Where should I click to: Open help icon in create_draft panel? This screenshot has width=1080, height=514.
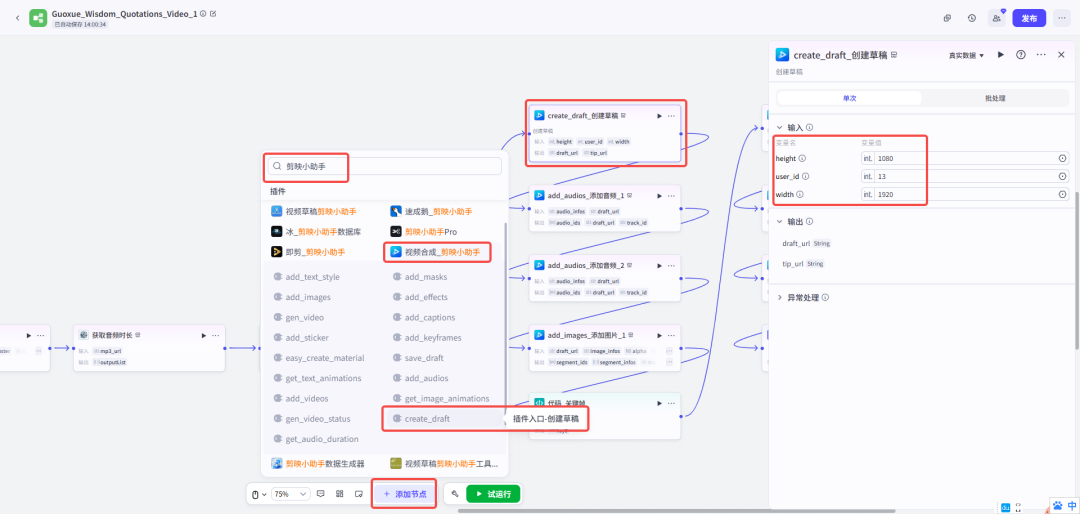coord(1021,54)
